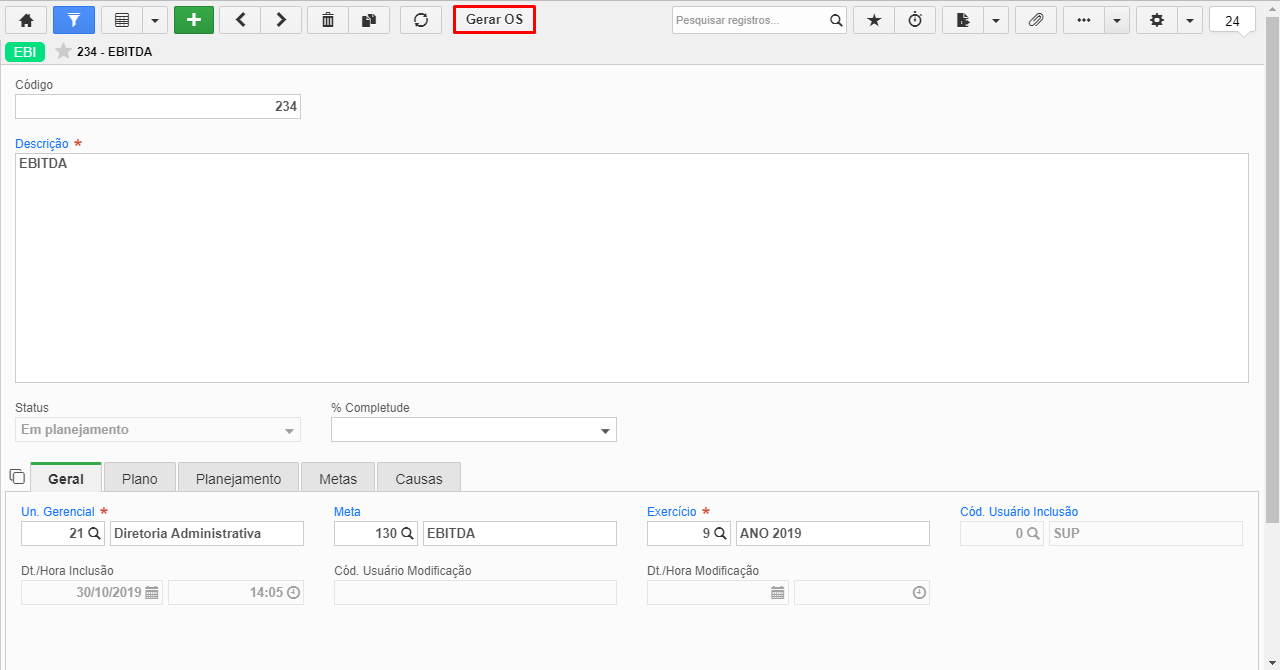
Task: Switch to the Plano tab
Action: coord(140,478)
